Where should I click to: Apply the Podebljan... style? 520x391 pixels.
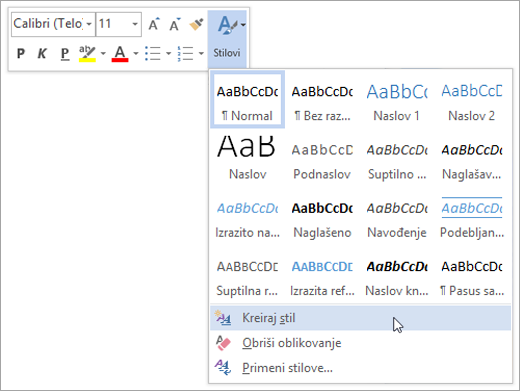[471, 216]
